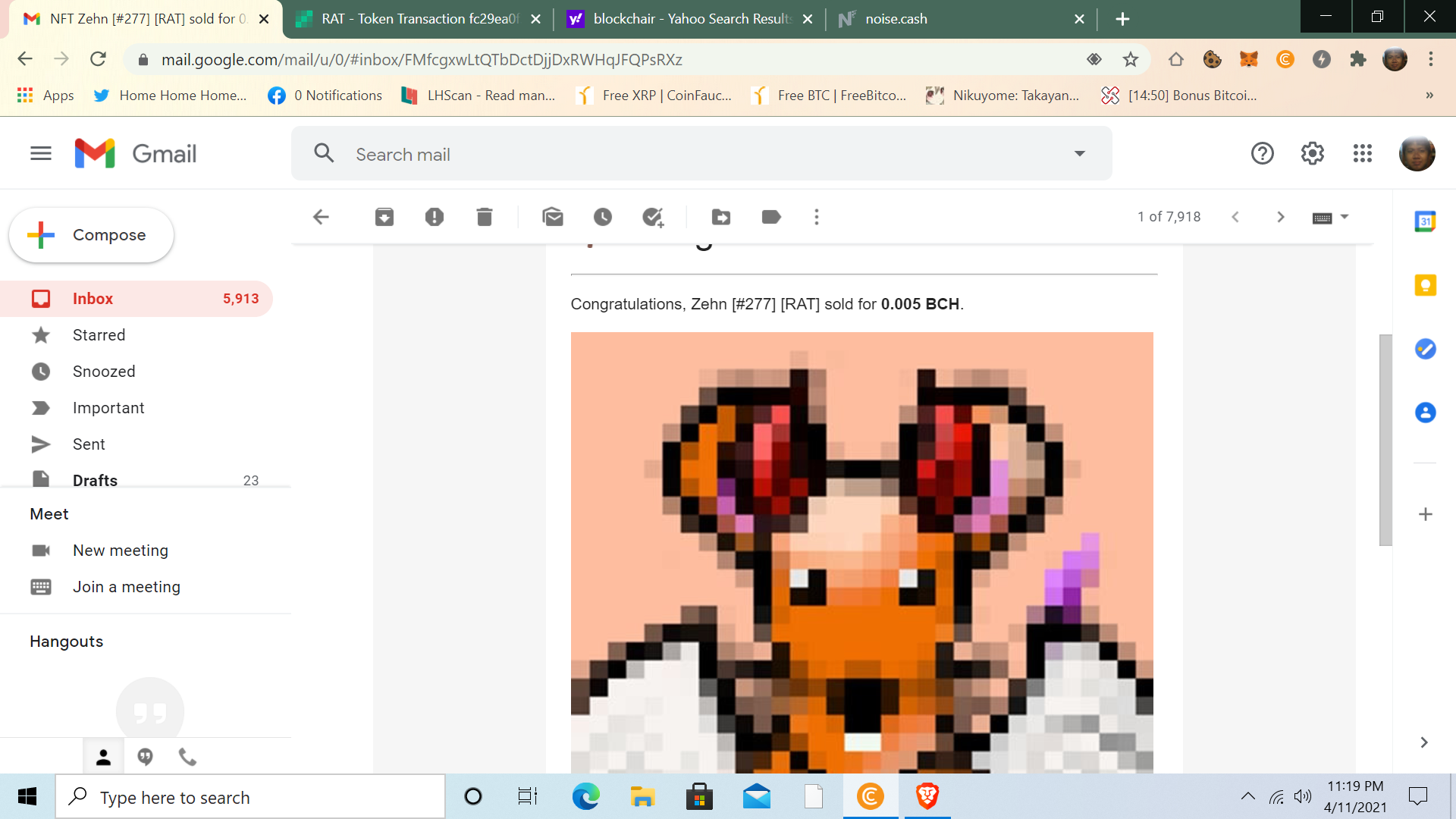The width and height of the screenshot is (1456, 819).
Task: Bookmark this page with star icon
Action: click(x=1131, y=59)
